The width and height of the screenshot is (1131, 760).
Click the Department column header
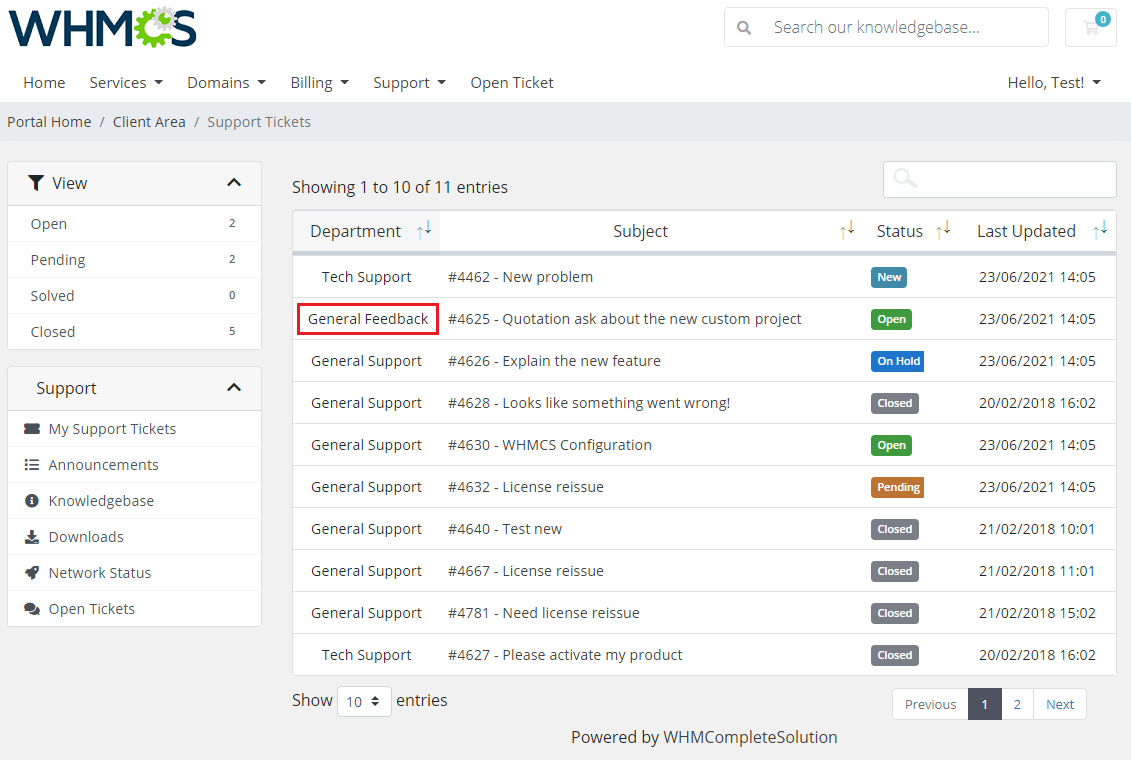(x=366, y=231)
